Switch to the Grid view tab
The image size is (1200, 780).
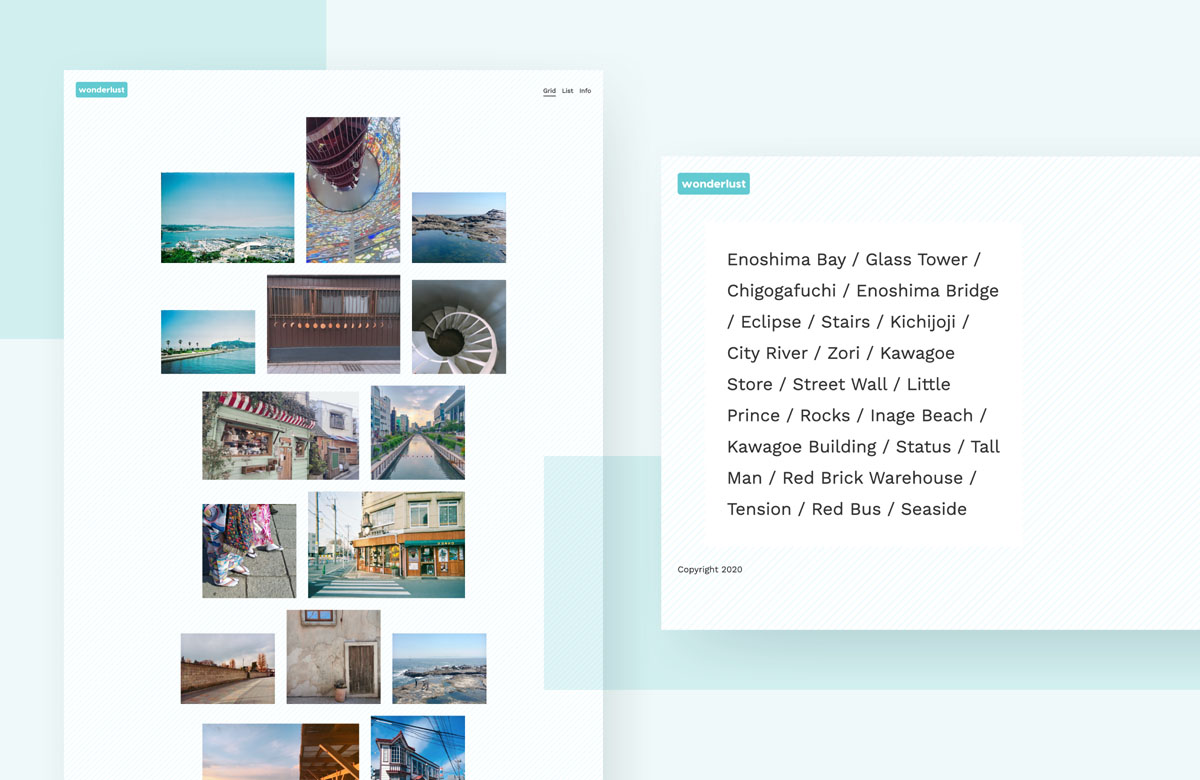click(x=549, y=91)
